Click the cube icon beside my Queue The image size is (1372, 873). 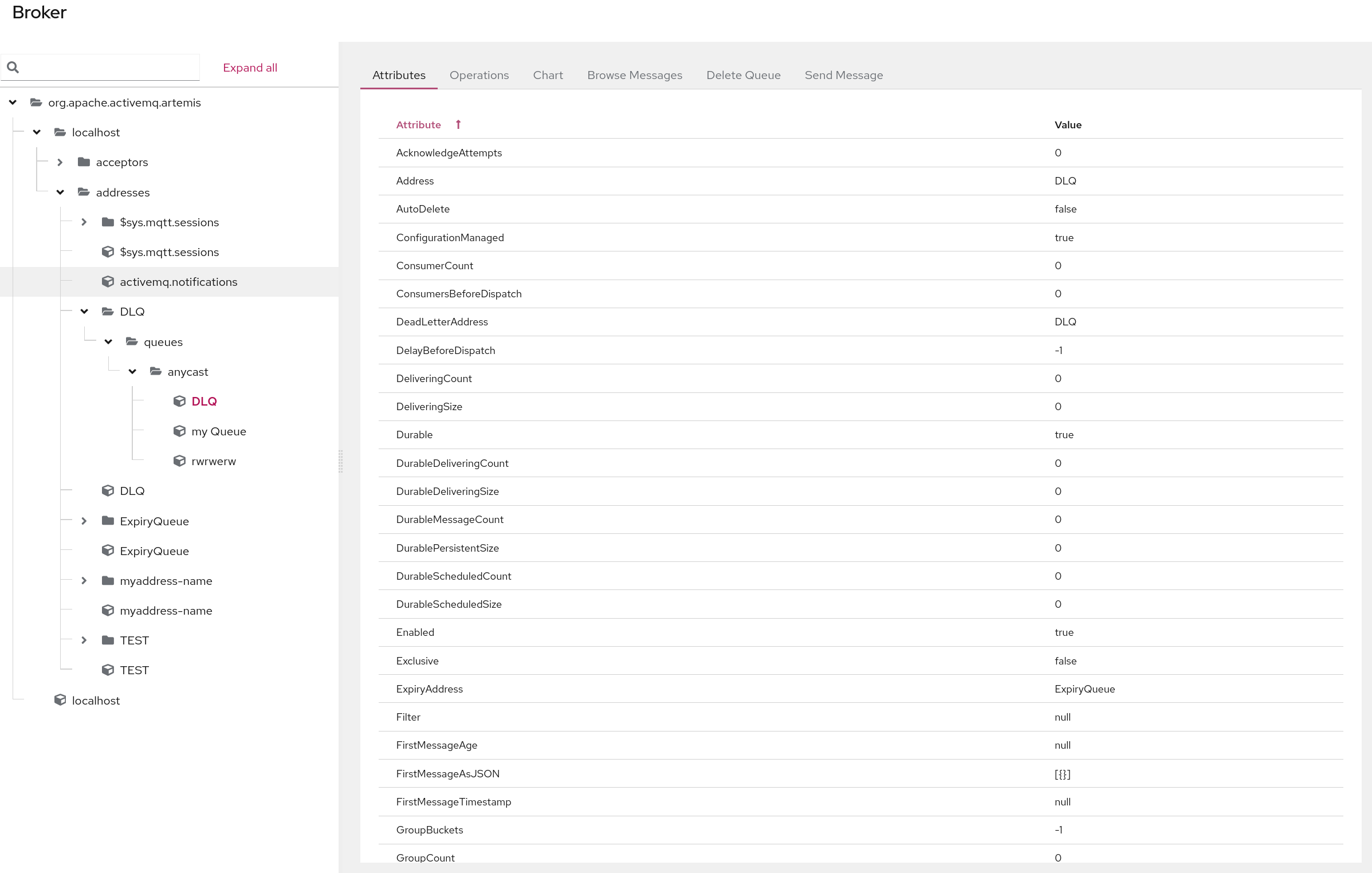click(179, 431)
